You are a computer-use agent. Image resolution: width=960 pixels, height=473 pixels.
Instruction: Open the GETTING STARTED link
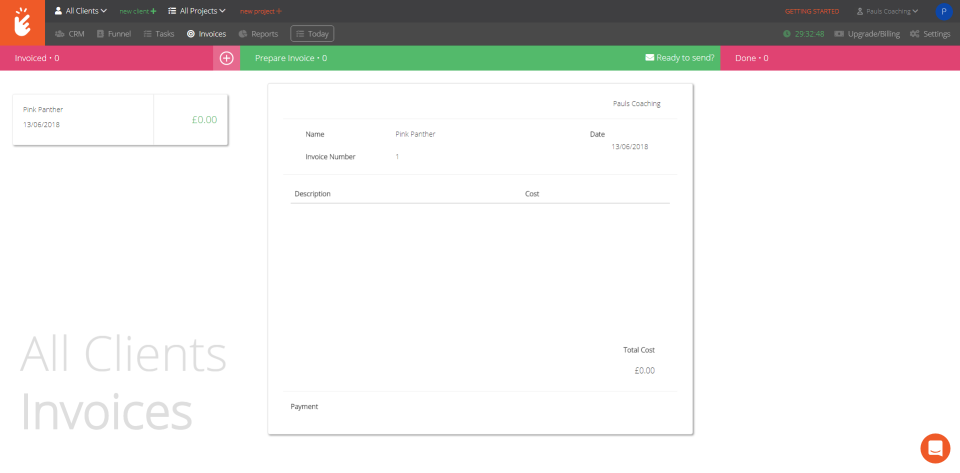click(812, 12)
